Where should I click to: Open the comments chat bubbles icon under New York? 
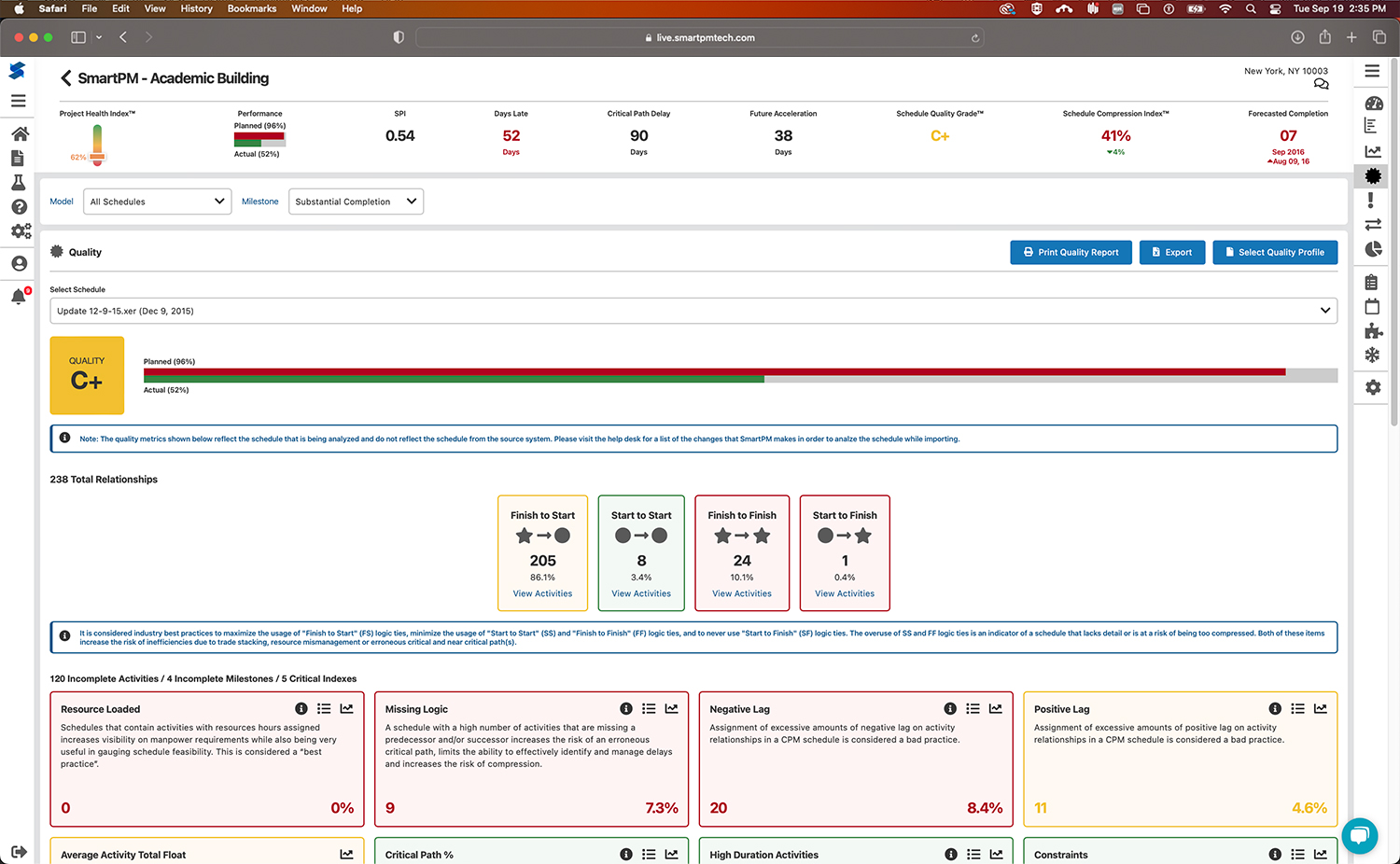1321,84
